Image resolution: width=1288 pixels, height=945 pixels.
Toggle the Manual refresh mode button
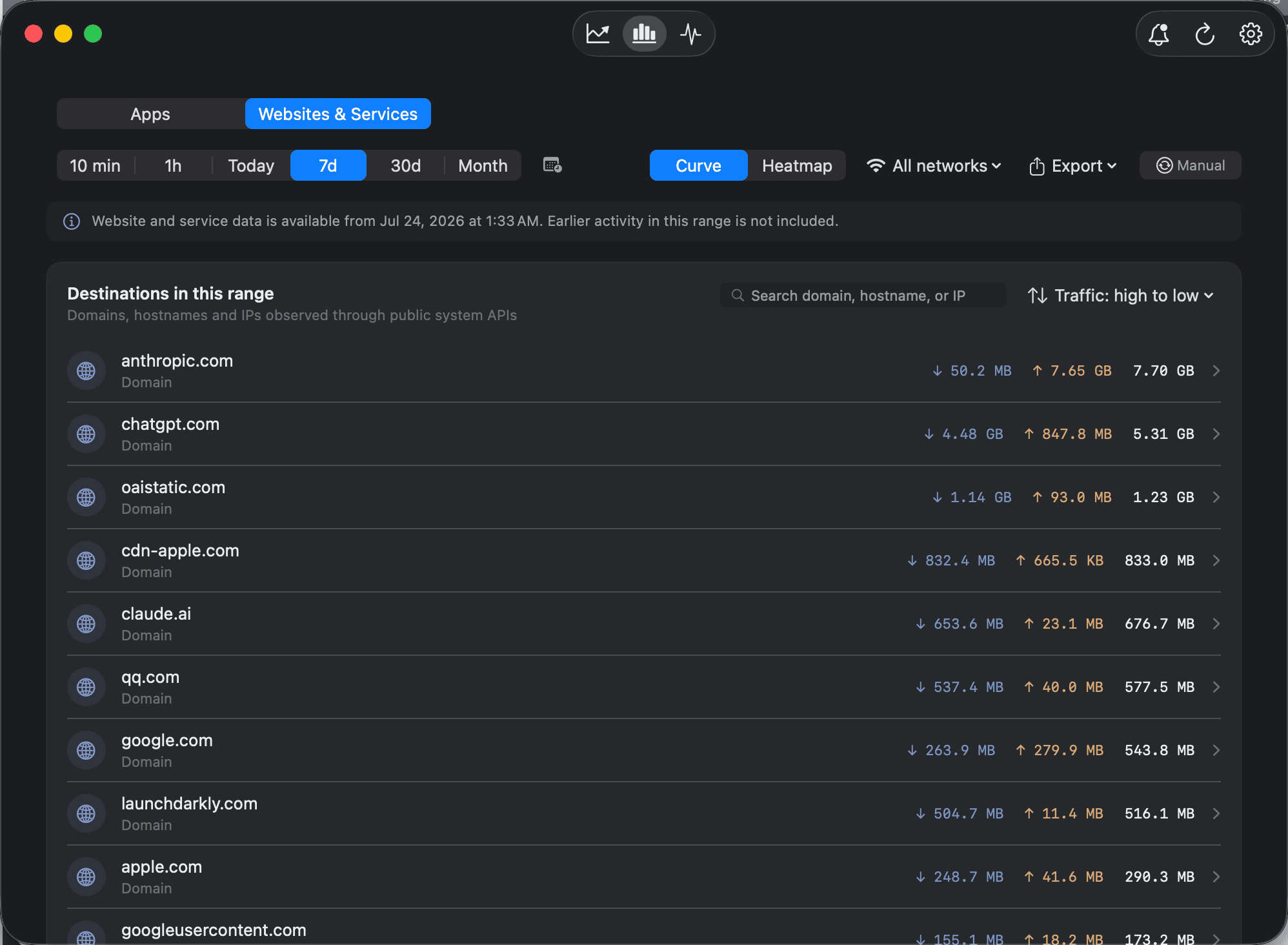[1190, 165]
